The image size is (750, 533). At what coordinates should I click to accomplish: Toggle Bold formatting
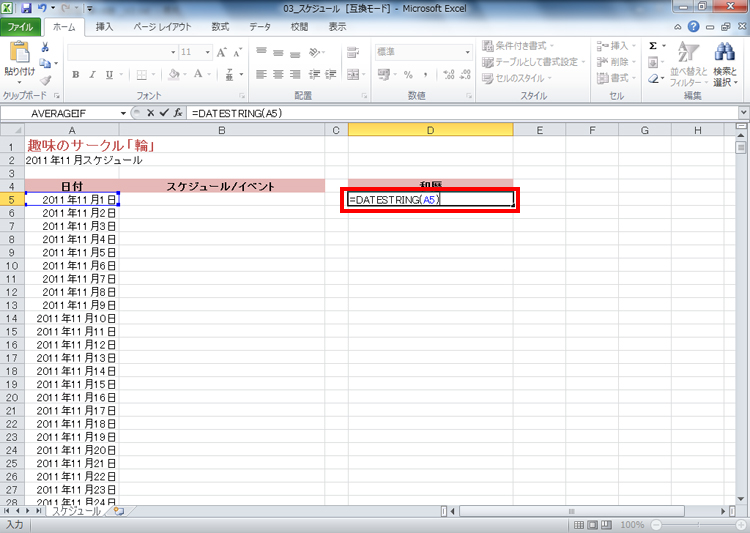click(76, 74)
